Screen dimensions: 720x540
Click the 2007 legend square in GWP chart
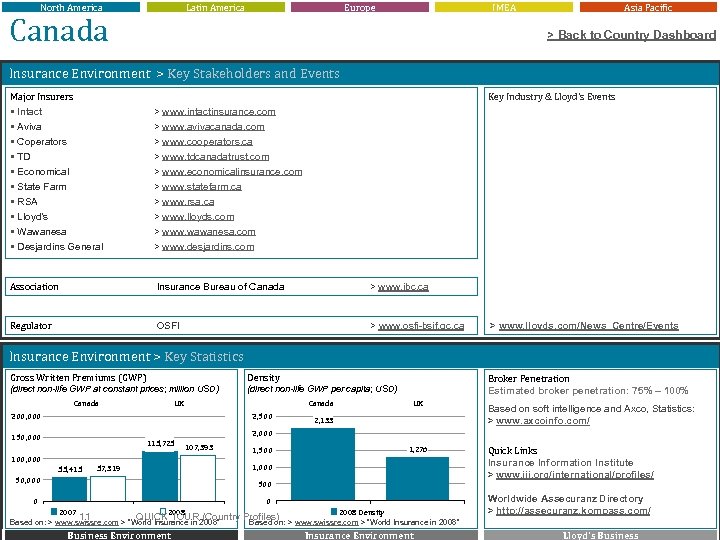[x=54, y=512]
